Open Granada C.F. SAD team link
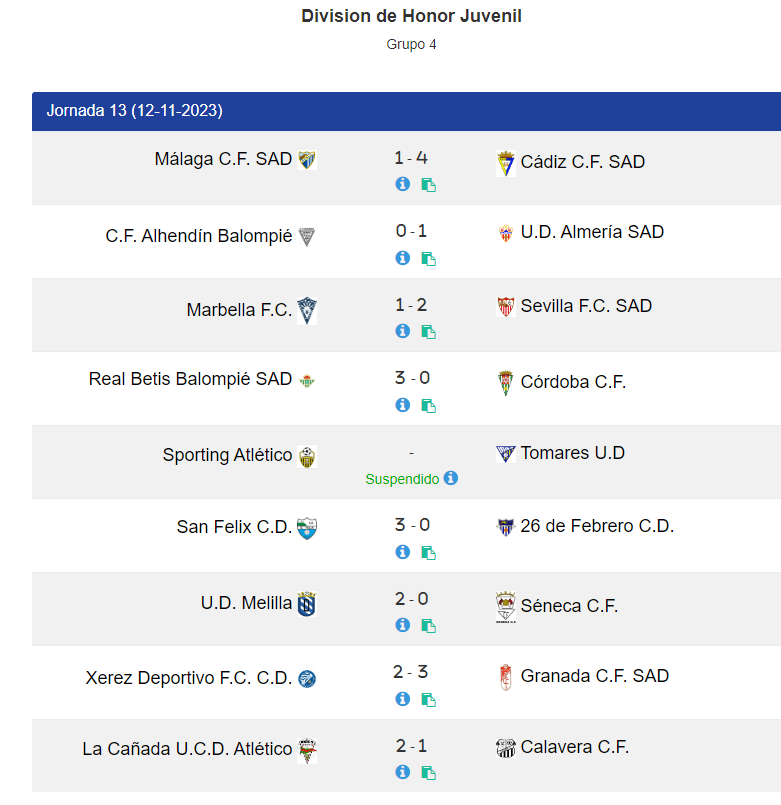The image size is (781, 805). click(x=595, y=676)
